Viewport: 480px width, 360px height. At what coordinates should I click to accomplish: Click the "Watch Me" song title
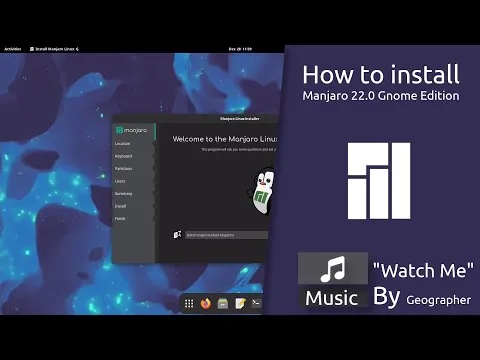(423, 270)
